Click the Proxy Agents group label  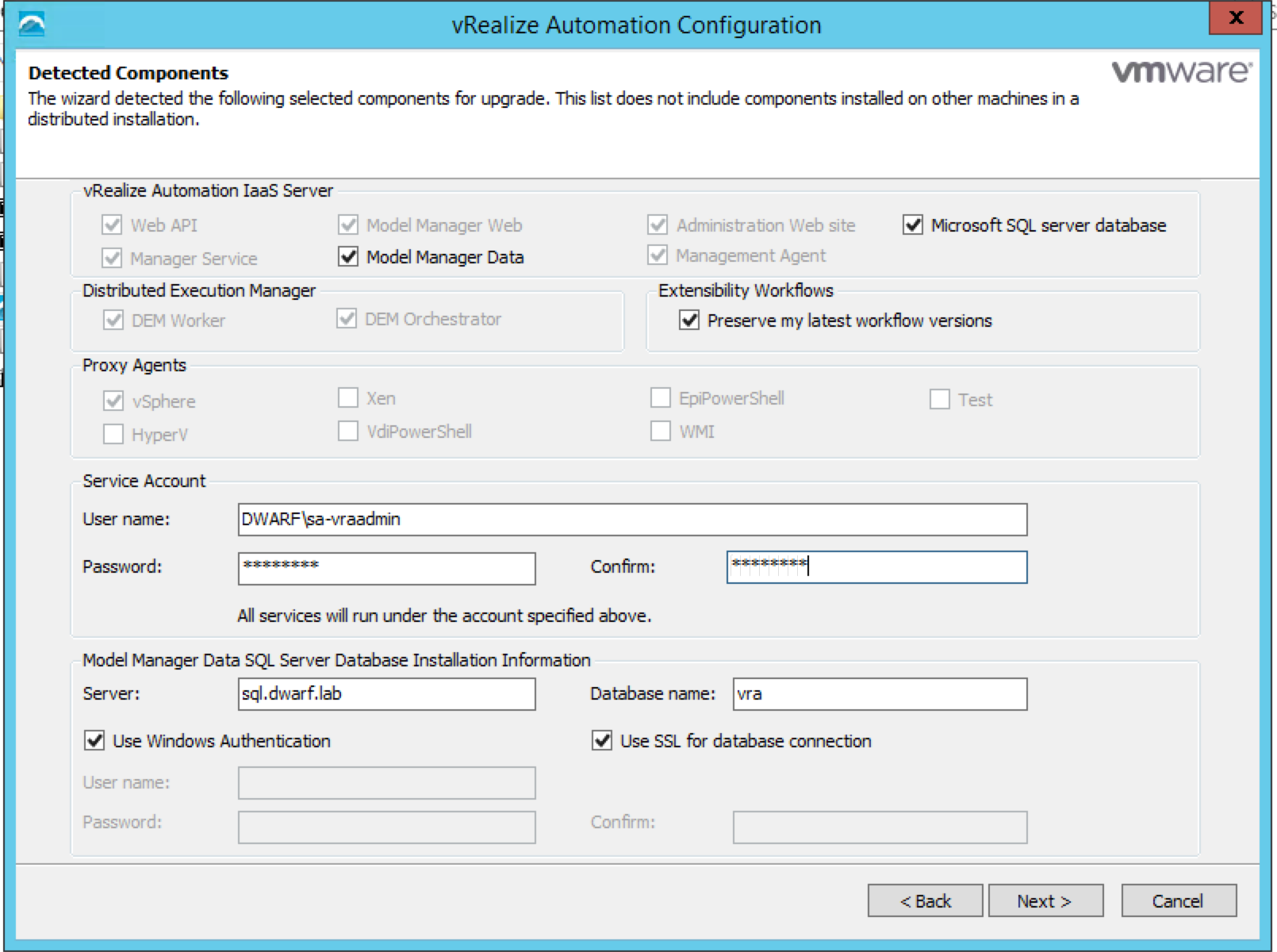pyautogui.click(x=134, y=365)
